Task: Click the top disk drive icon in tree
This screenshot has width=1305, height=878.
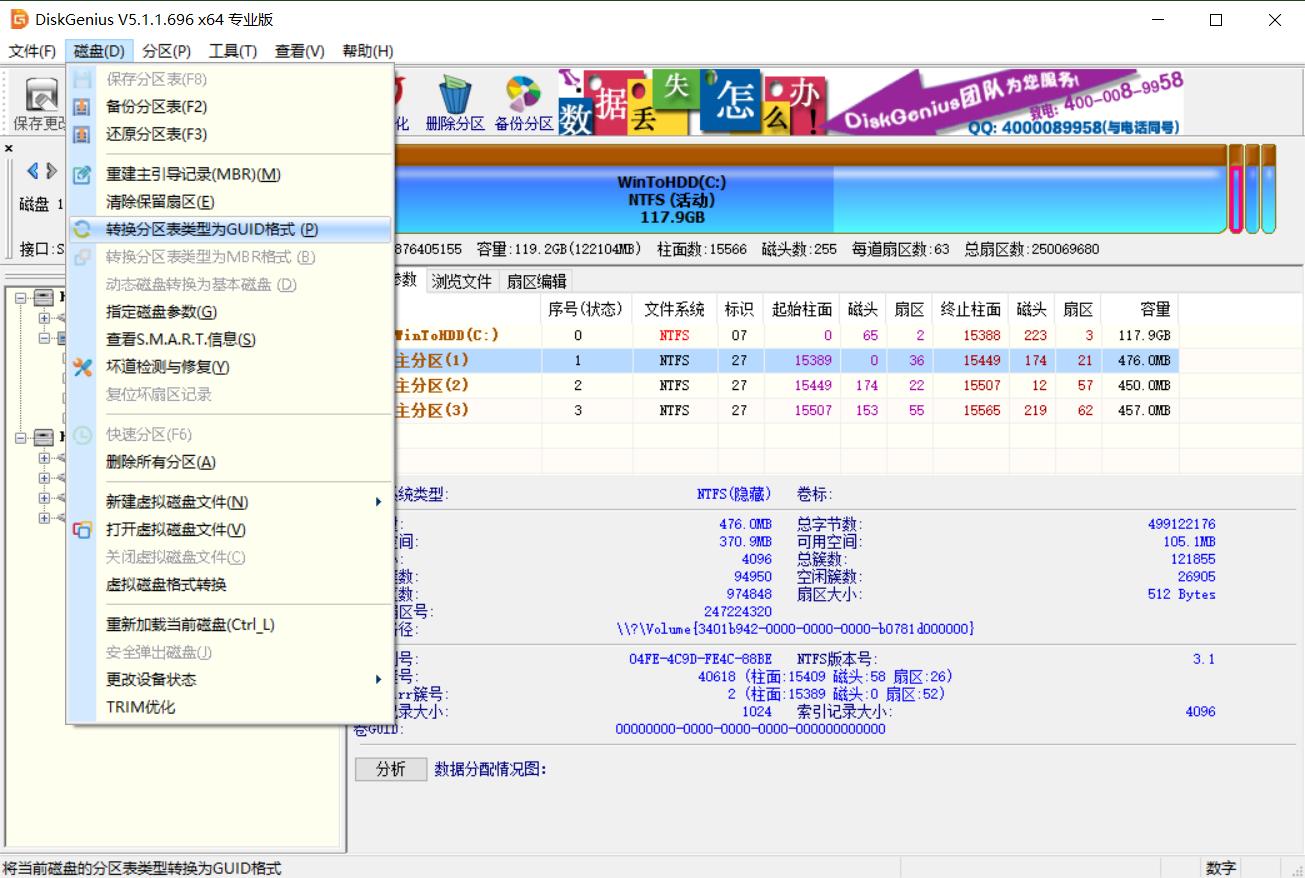Action: (43, 297)
